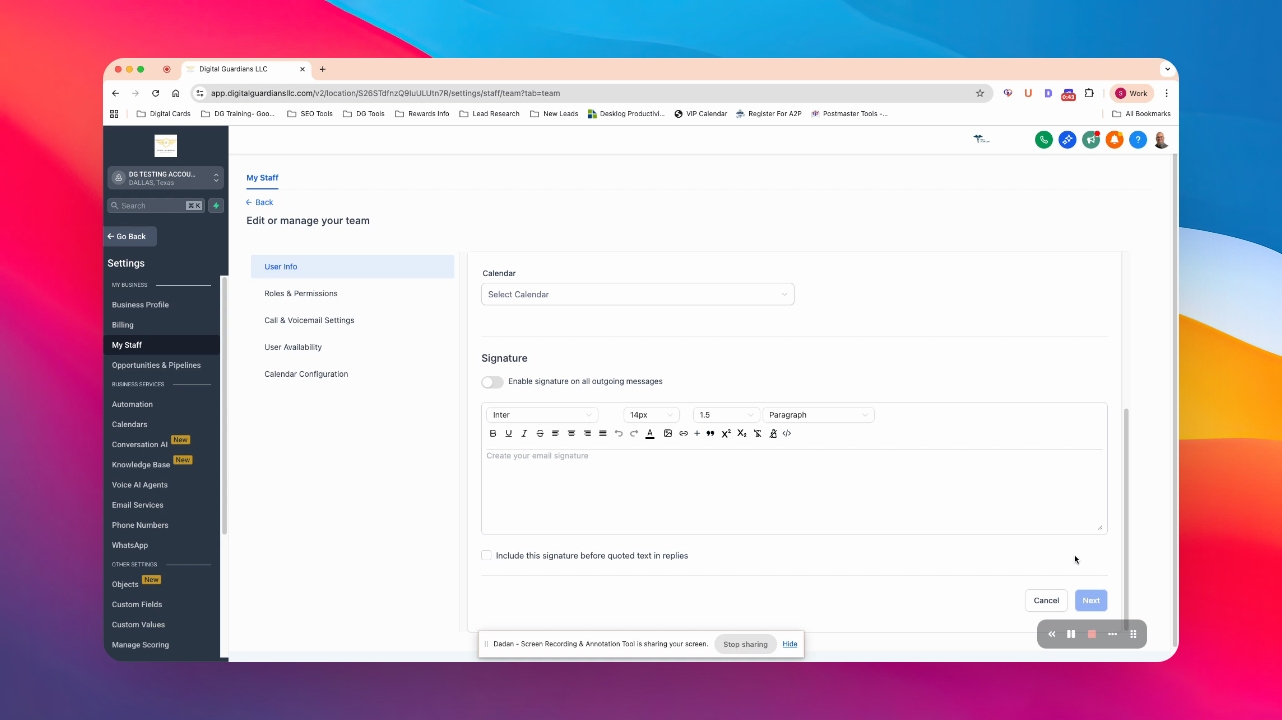1282x720 pixels.
Task: Click the blue sparkle icon in header
Action: (x=1067, y=140)
